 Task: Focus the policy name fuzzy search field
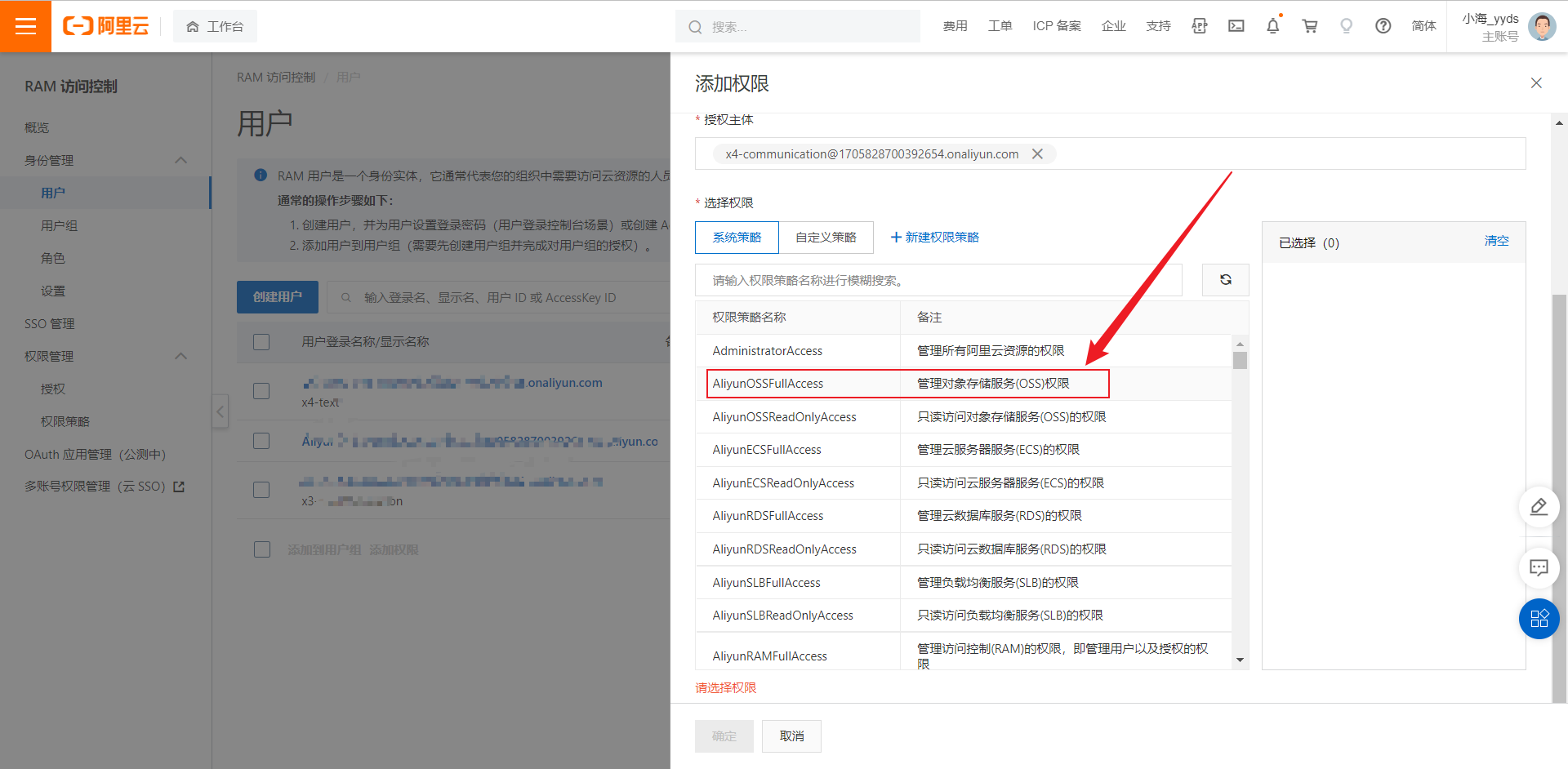(938, 280)
